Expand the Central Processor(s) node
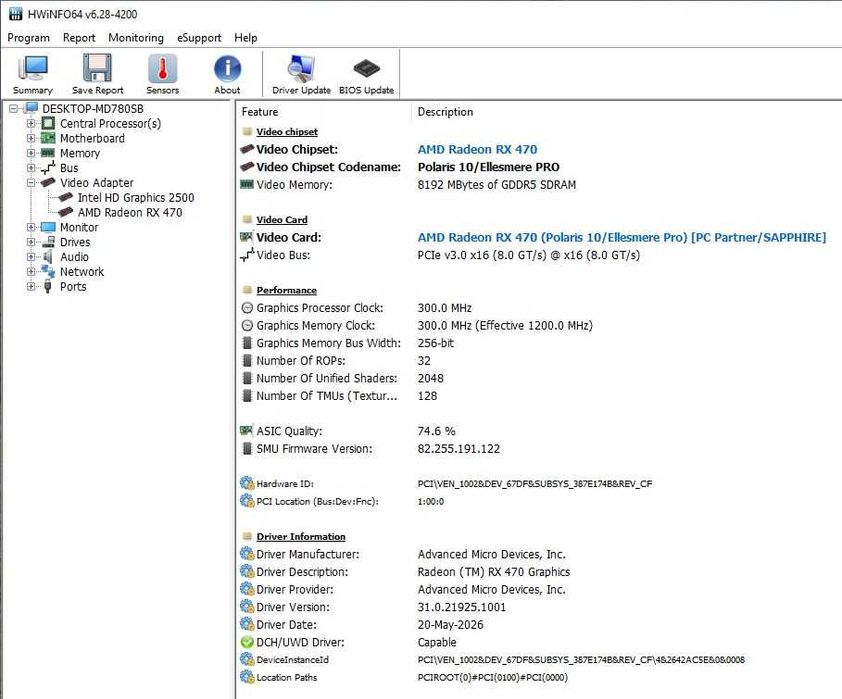This screenshot has height=699, width=842. pyautogui.click(x=31, y=123)
